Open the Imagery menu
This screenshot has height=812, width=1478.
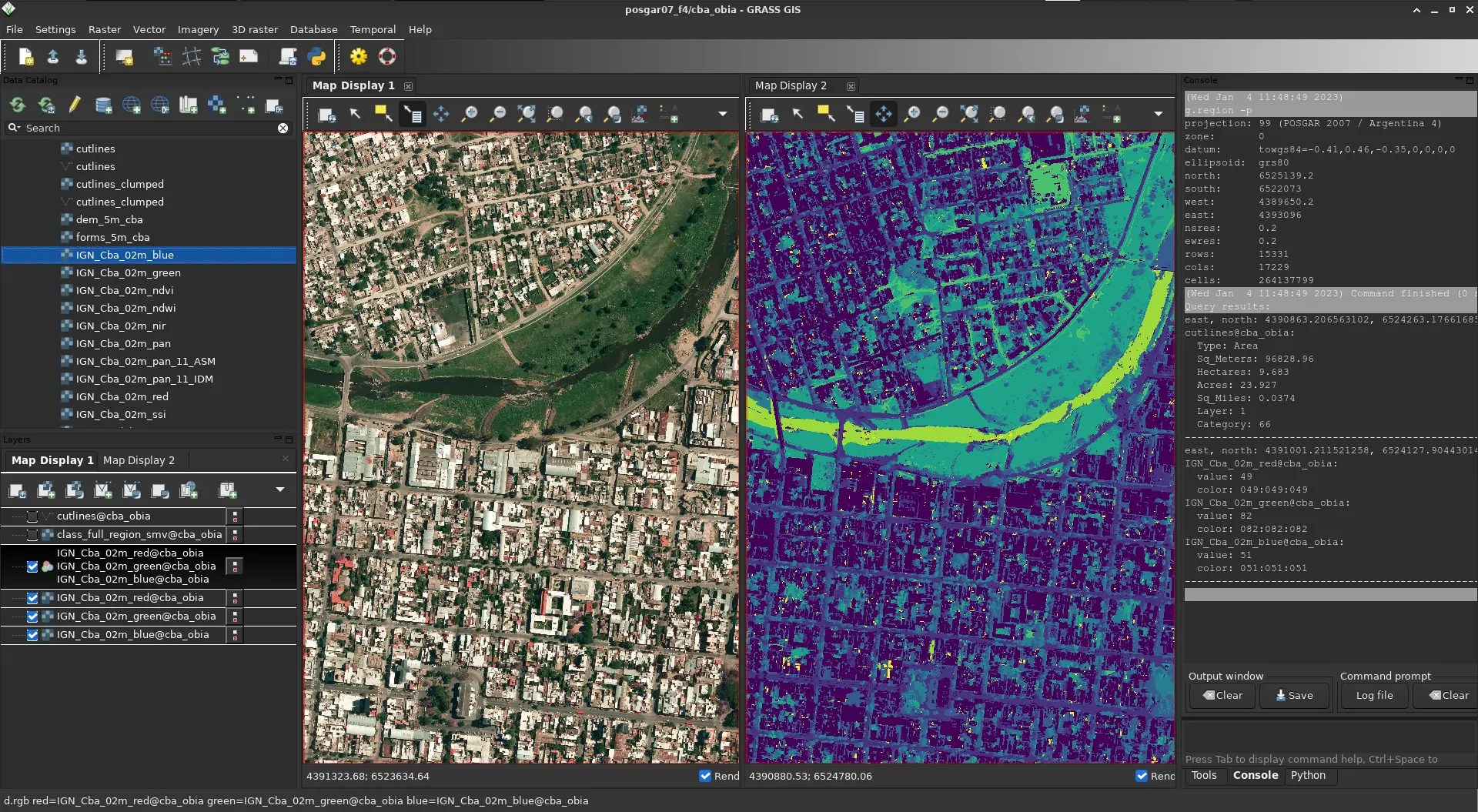click(x=198, y=29)
